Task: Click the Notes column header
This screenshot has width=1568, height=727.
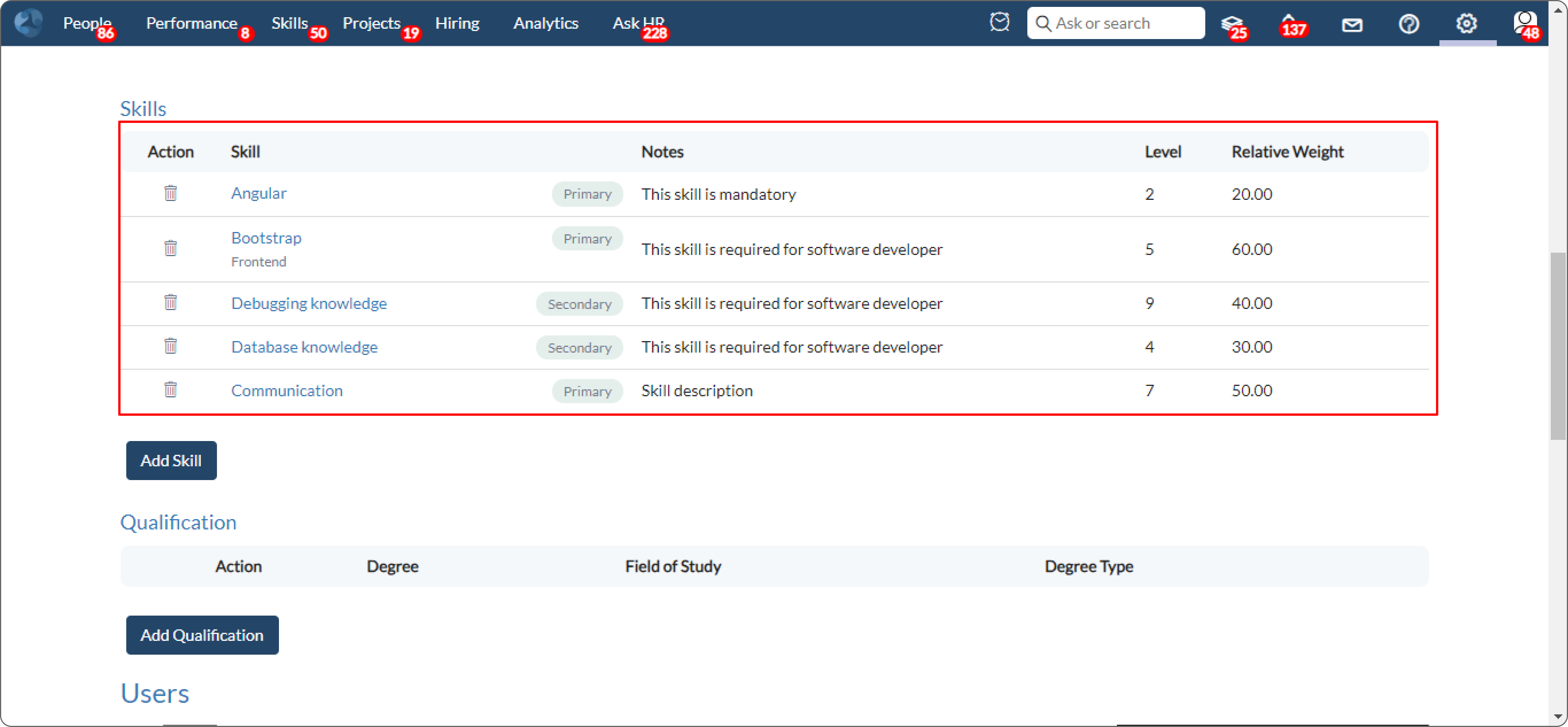Action: coord(662,152)
